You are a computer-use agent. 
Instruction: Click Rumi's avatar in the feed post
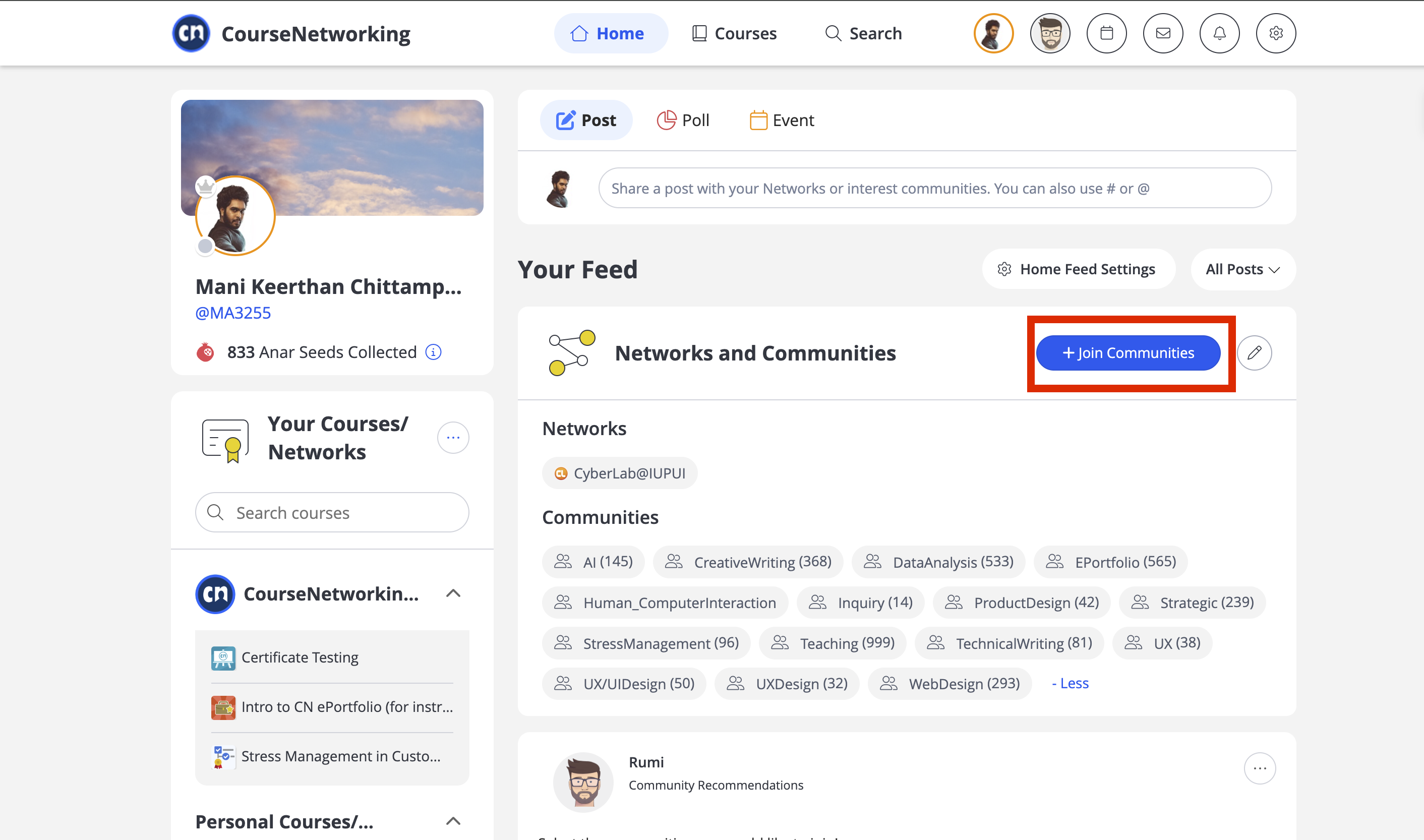(583, 782)
